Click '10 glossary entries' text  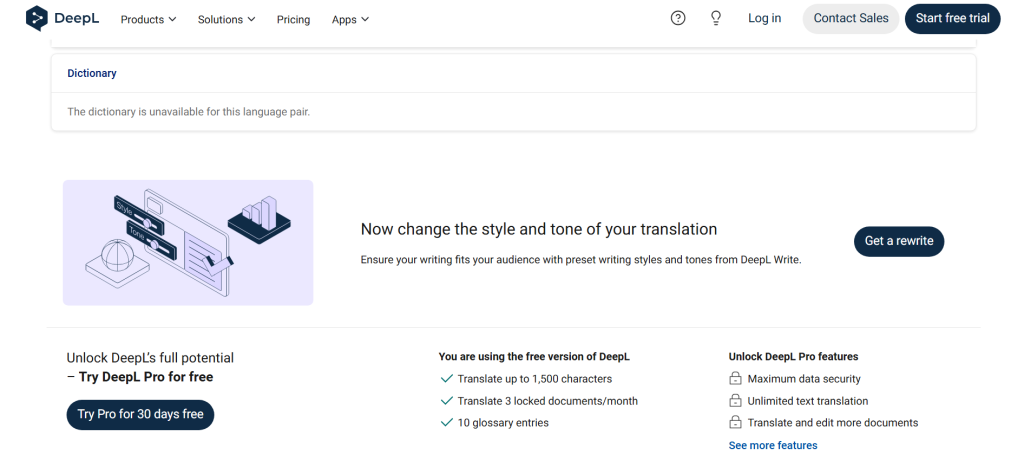pos(503,423)
